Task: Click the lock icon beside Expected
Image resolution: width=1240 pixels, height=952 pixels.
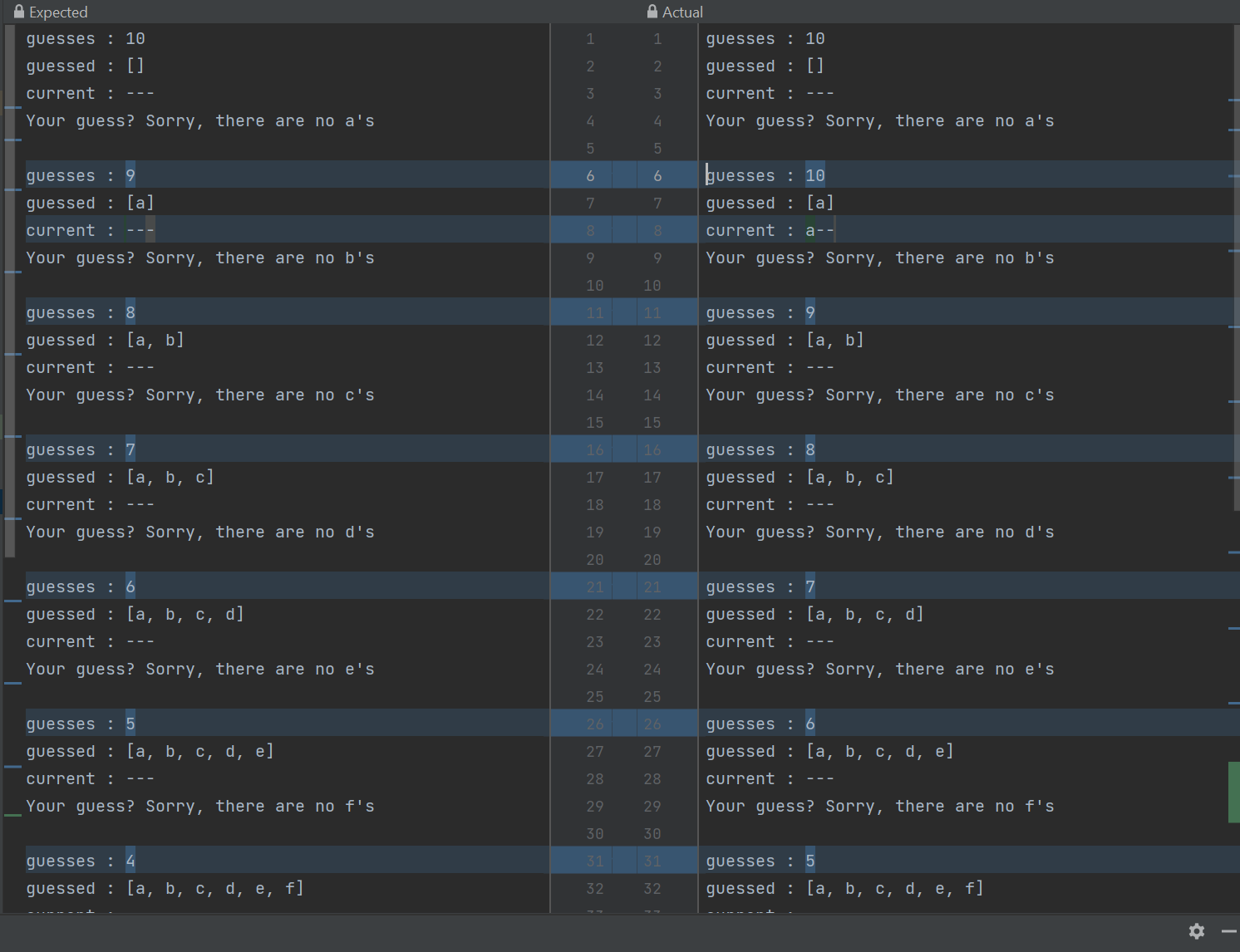Action: pos(18,12)
